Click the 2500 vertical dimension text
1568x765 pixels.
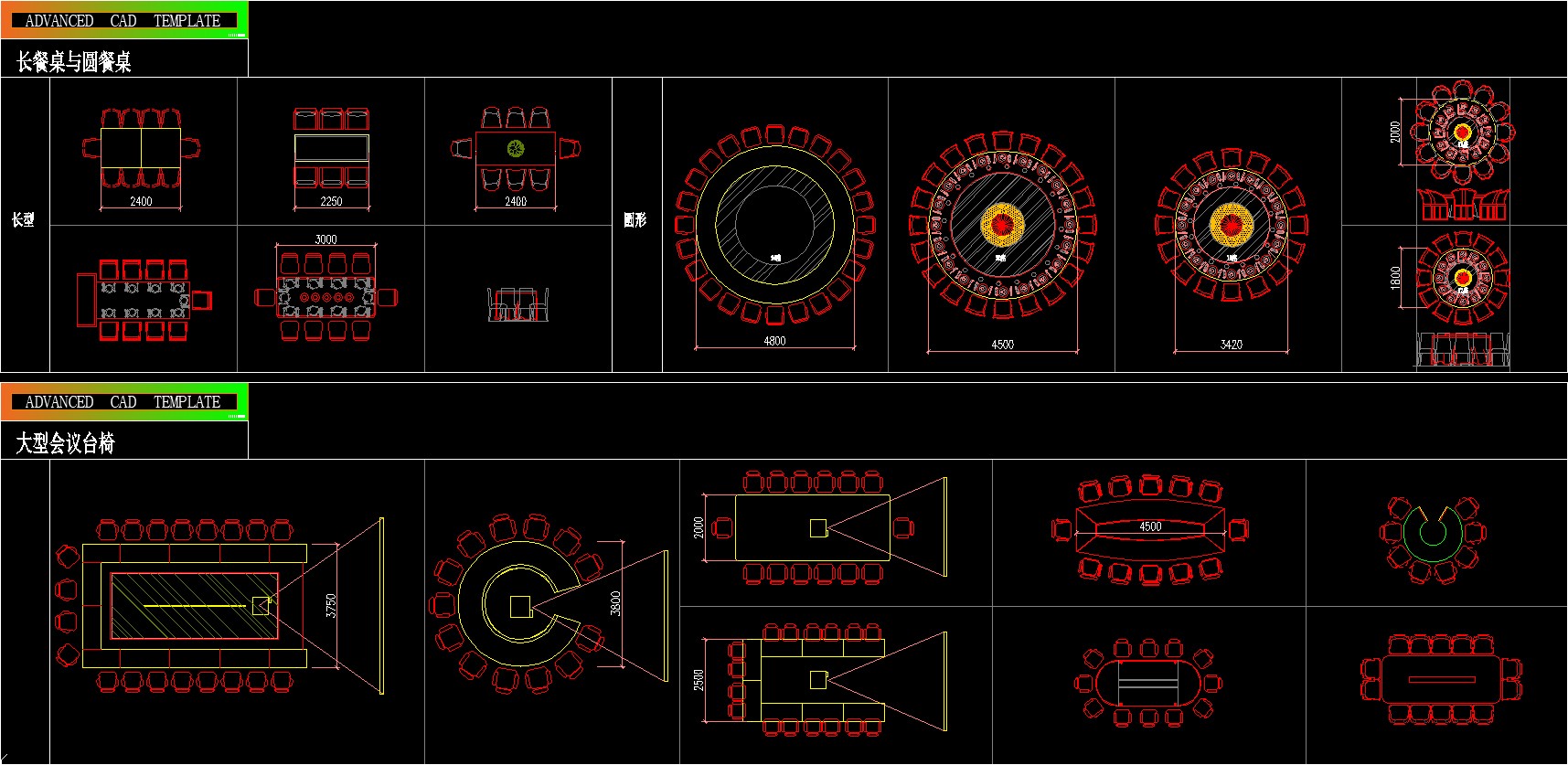click(x=699, y=680)
